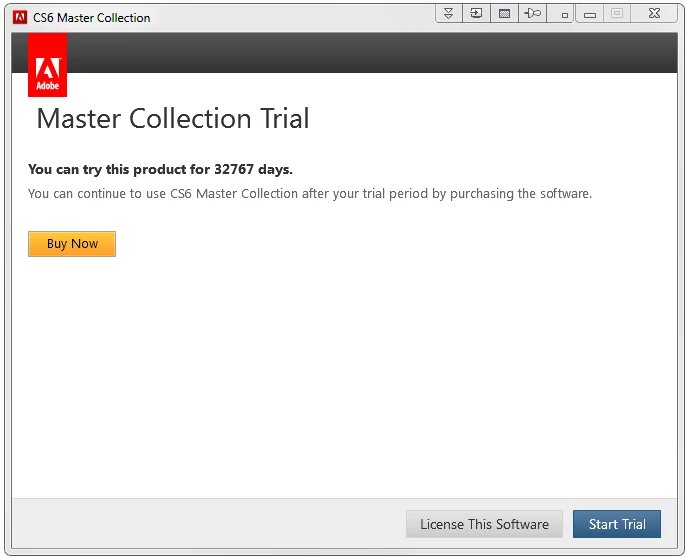Click the Start Trial button

pos(616,524)
